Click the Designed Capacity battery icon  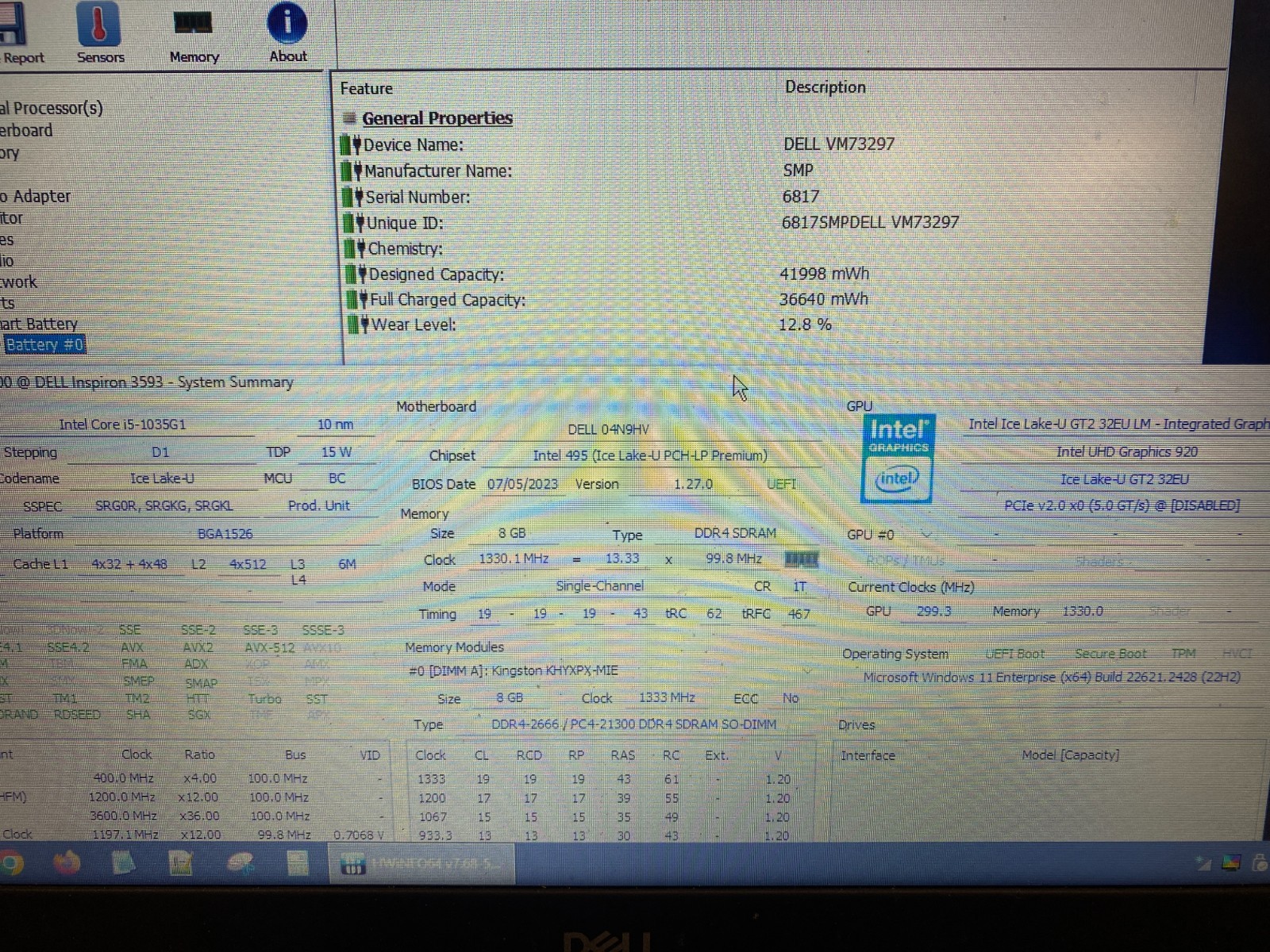point(356,274)
